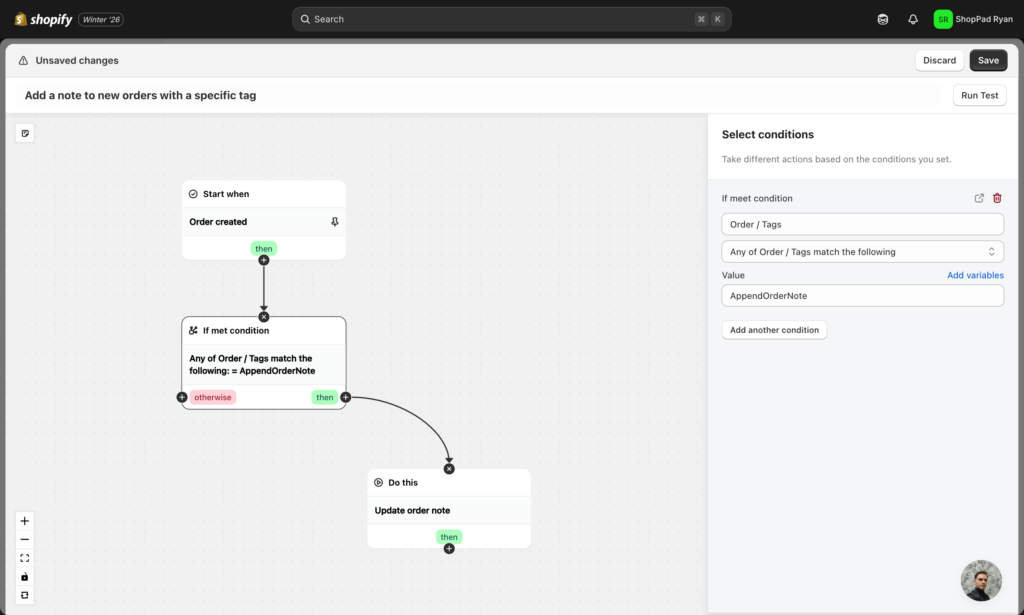The image size is (1024, 615).
Task: Zoom out of the workflow canvas
Action: [x=24, y=539]
